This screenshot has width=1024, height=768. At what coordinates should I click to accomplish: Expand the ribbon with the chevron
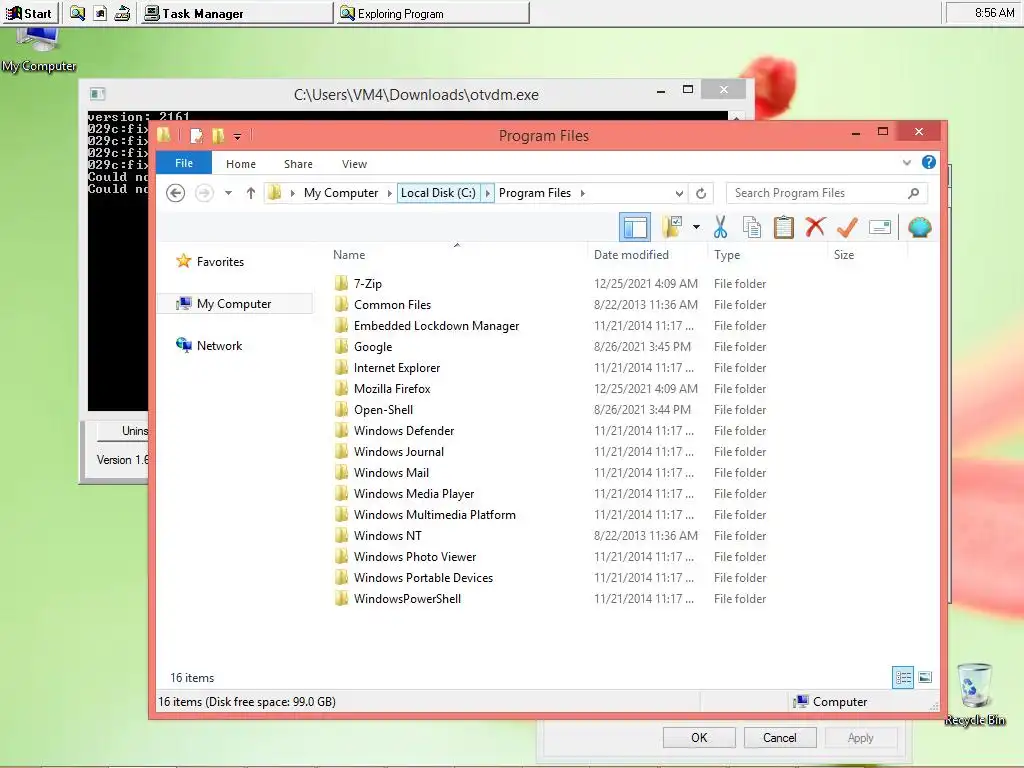pos(906,163)
